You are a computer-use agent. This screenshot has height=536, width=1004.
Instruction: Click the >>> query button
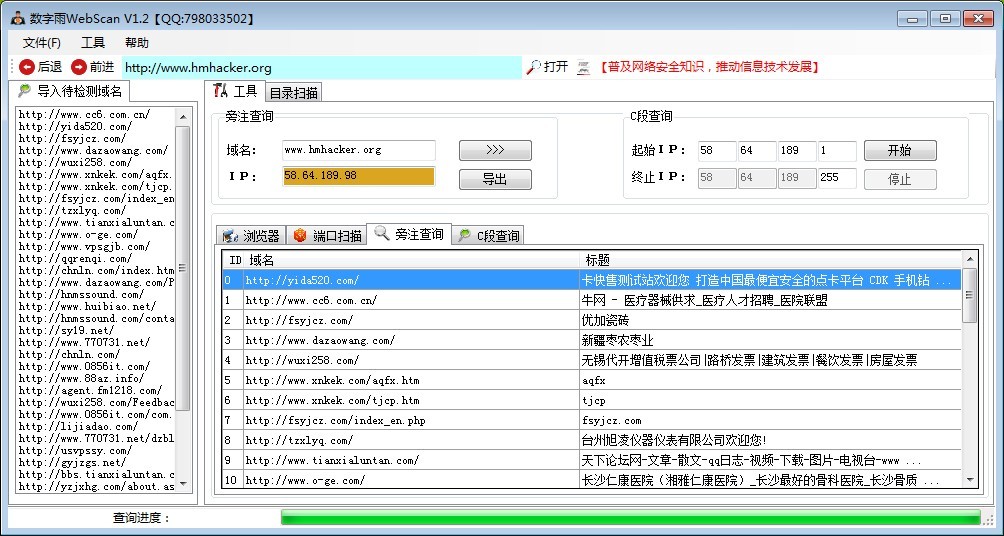click(495, 150)
